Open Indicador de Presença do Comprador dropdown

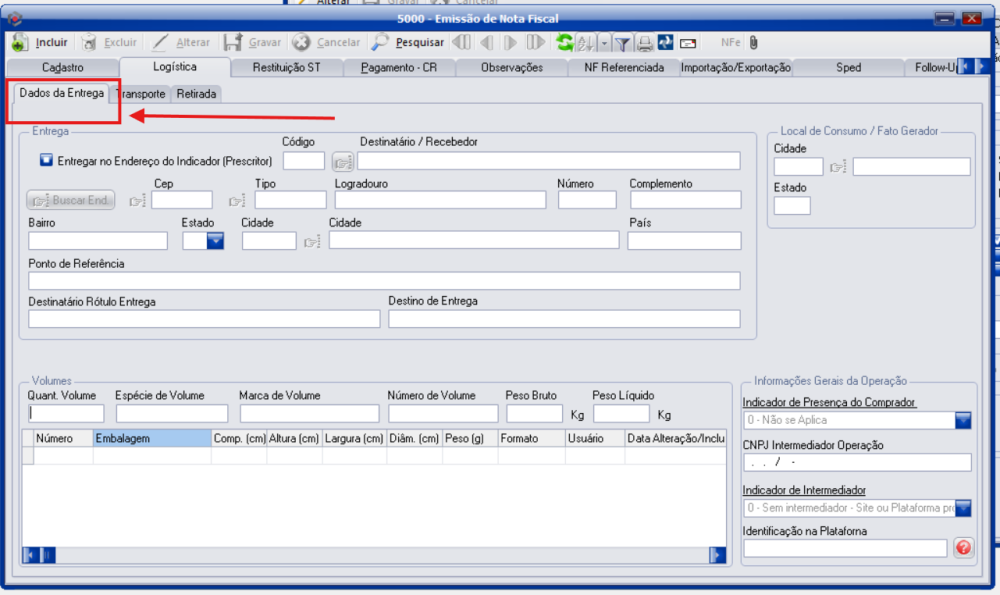click(962, 421)
